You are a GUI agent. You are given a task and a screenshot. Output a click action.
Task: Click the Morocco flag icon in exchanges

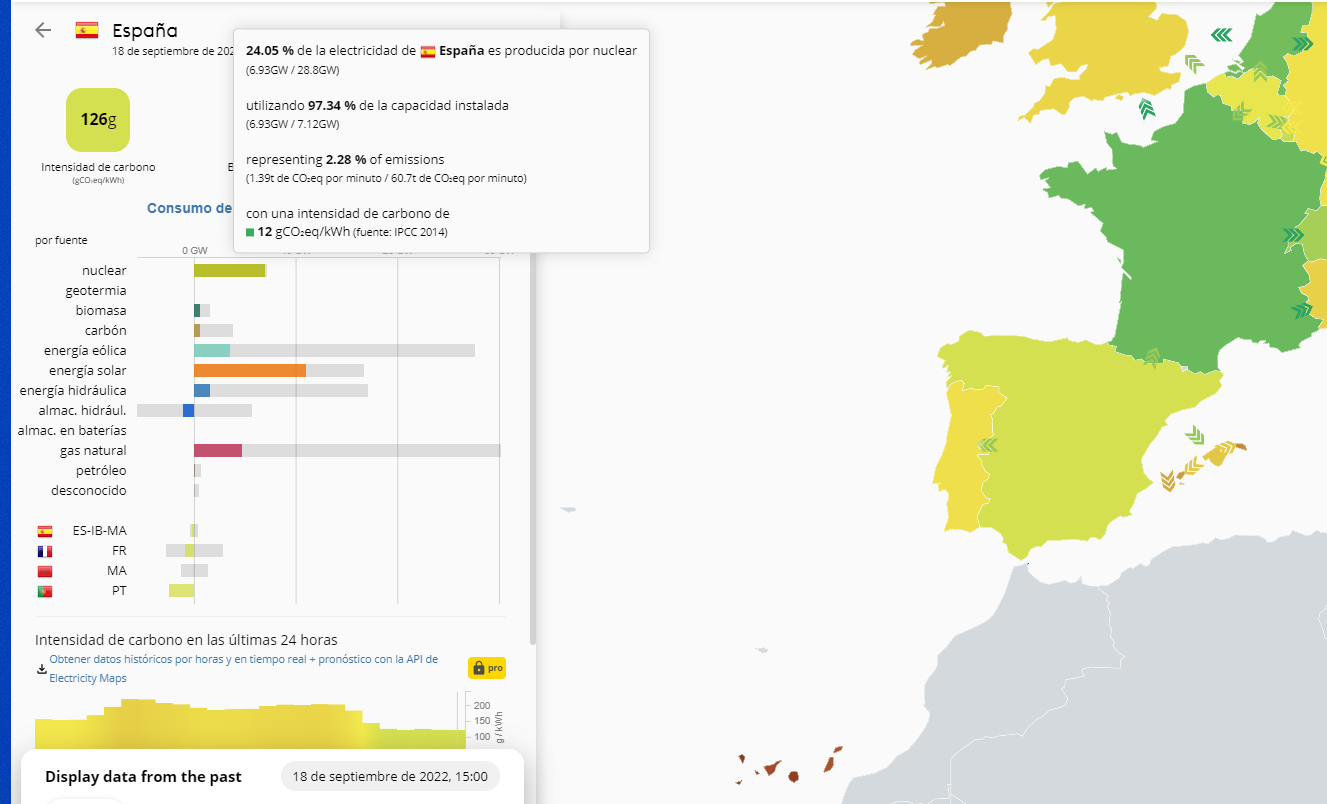pos(44,571)
